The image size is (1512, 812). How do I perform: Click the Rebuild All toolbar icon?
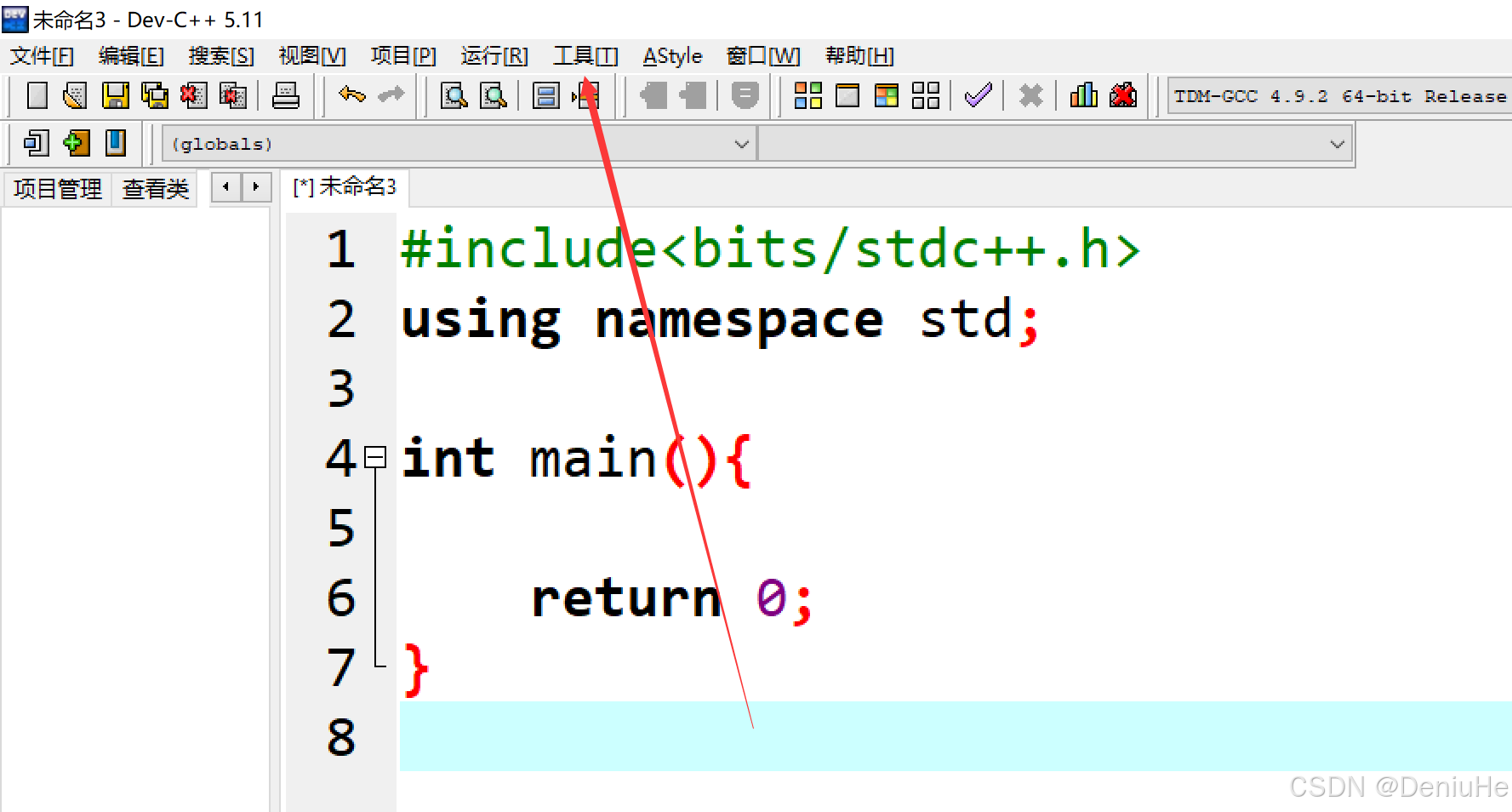[926, 95]
